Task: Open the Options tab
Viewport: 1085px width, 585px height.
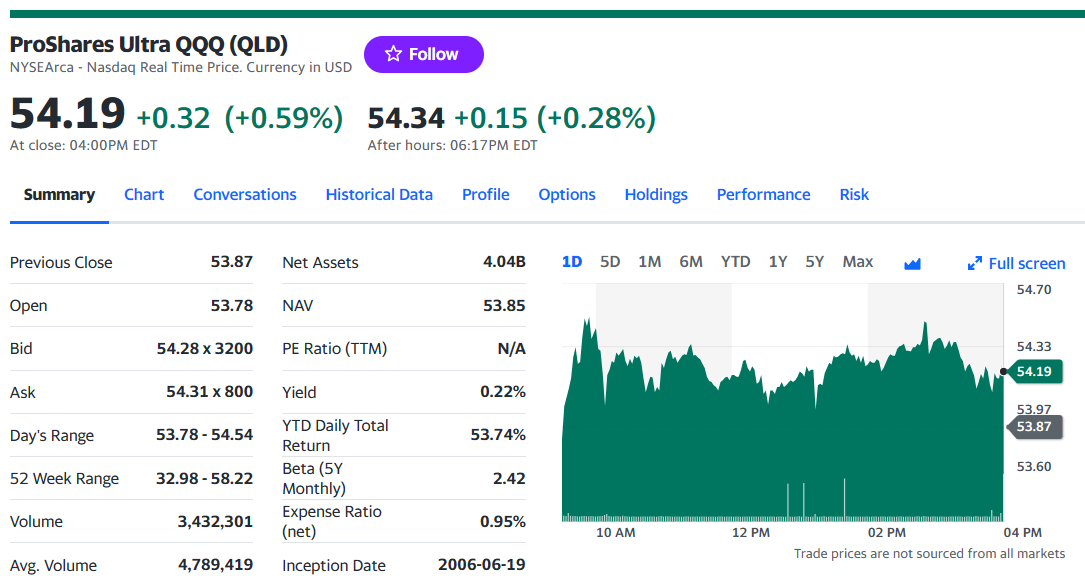Action: click(x=567, y=195)
